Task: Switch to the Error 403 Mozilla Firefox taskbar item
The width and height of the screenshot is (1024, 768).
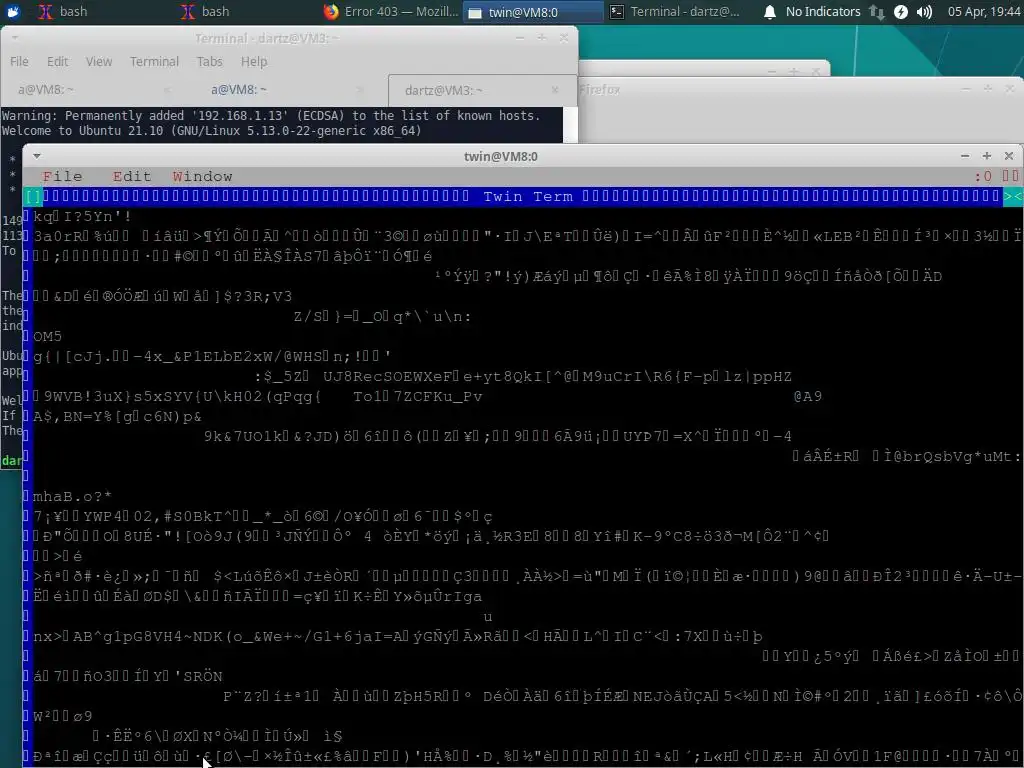Action: point(391,12)
